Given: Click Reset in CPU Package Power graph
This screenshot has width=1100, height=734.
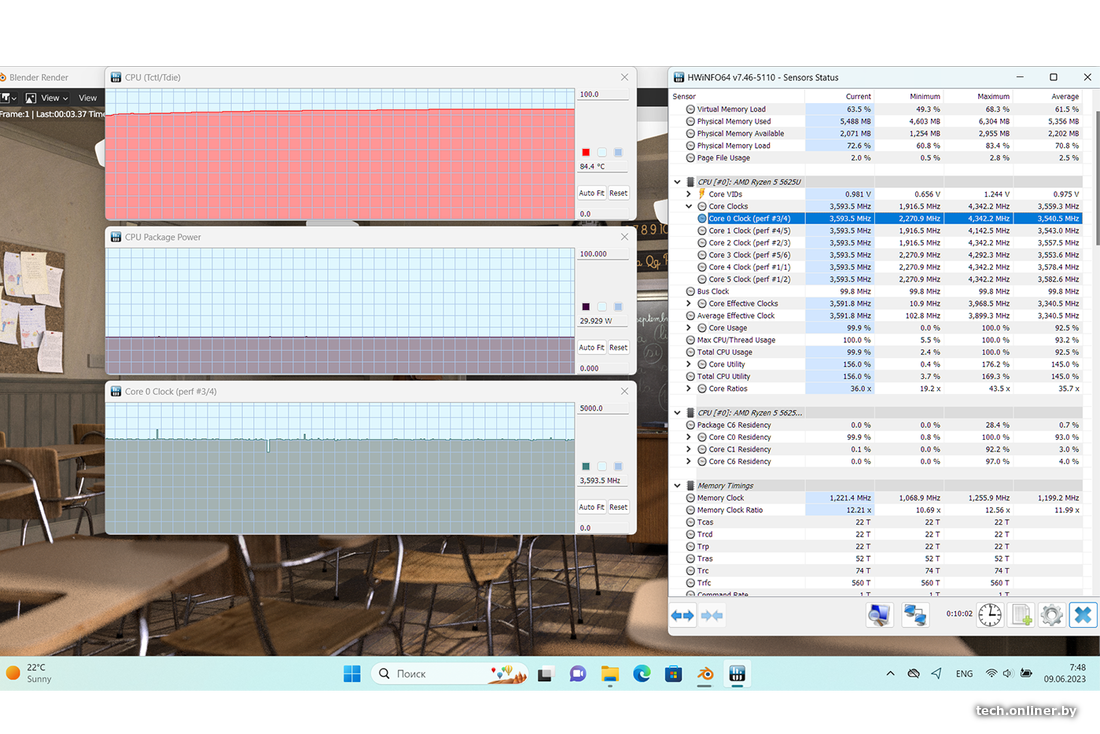Looking at the screenshot, I should click(618, 347).
